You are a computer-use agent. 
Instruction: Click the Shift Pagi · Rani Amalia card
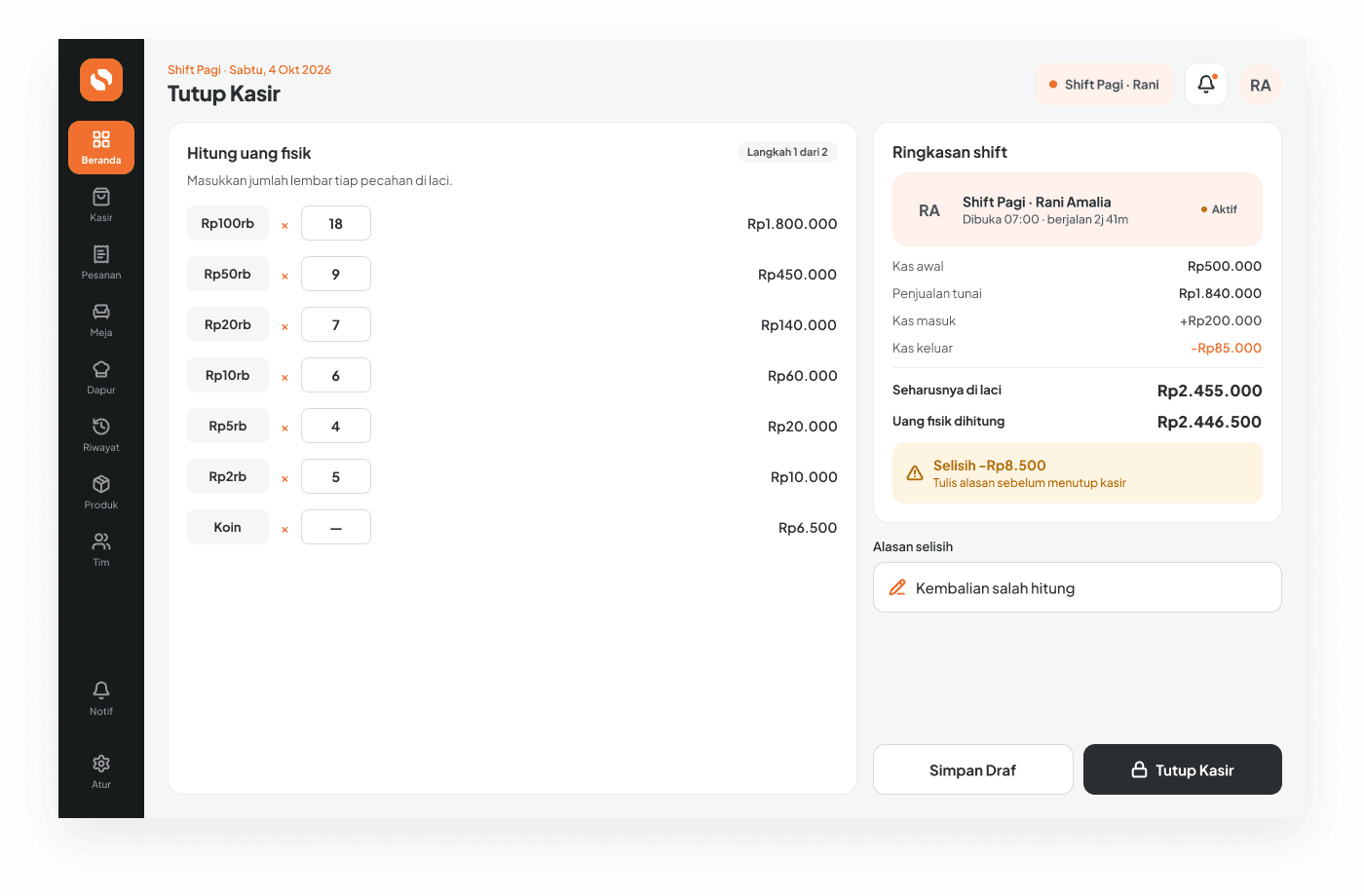tap(1078, 209)
